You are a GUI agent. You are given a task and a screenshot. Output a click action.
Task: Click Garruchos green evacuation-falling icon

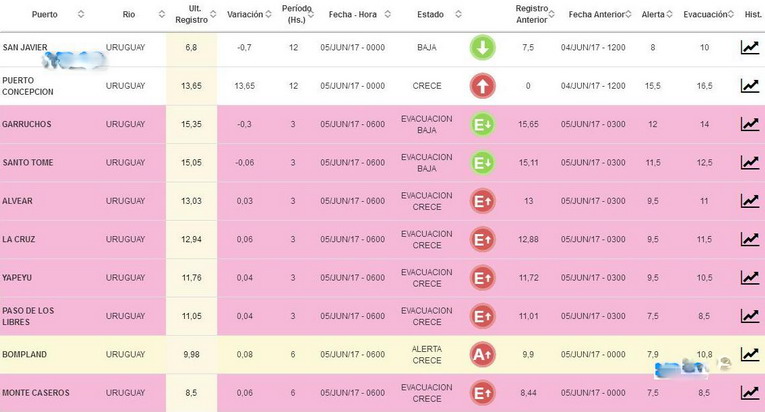[483, 124]
